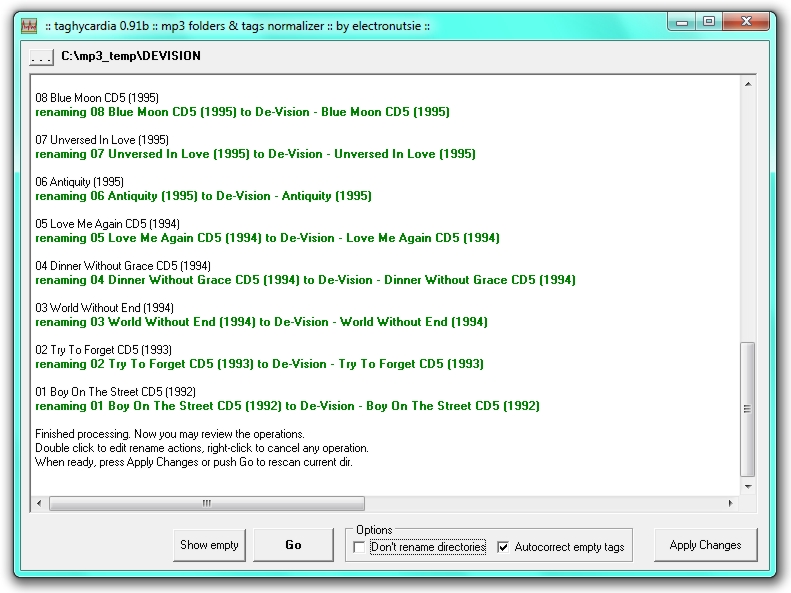The height and width of the screenshot is (593, 791).
Task: Click the horizontal scrollbar left arrow
Action: [39, 503]
